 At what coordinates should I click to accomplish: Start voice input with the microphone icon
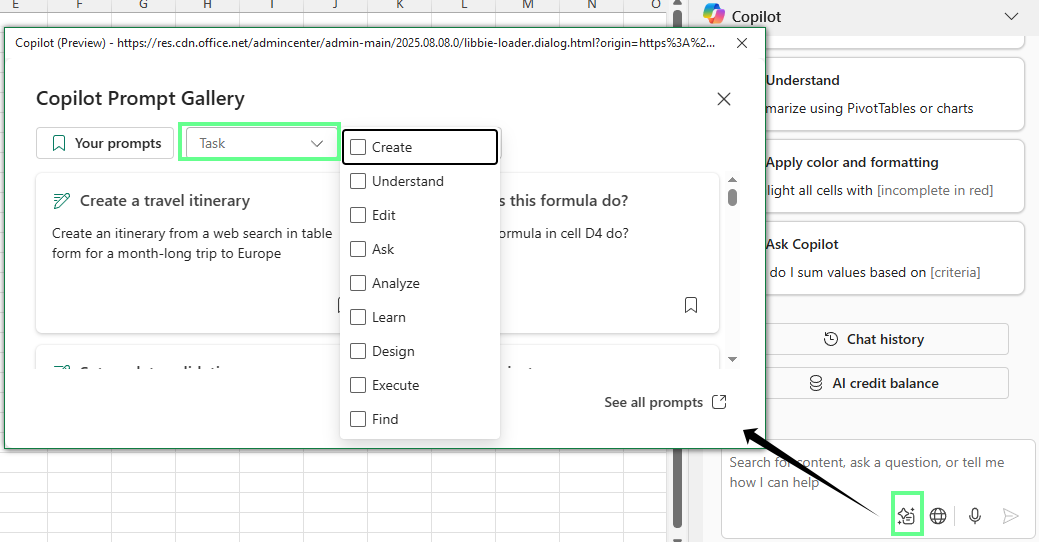click(975, 516)
